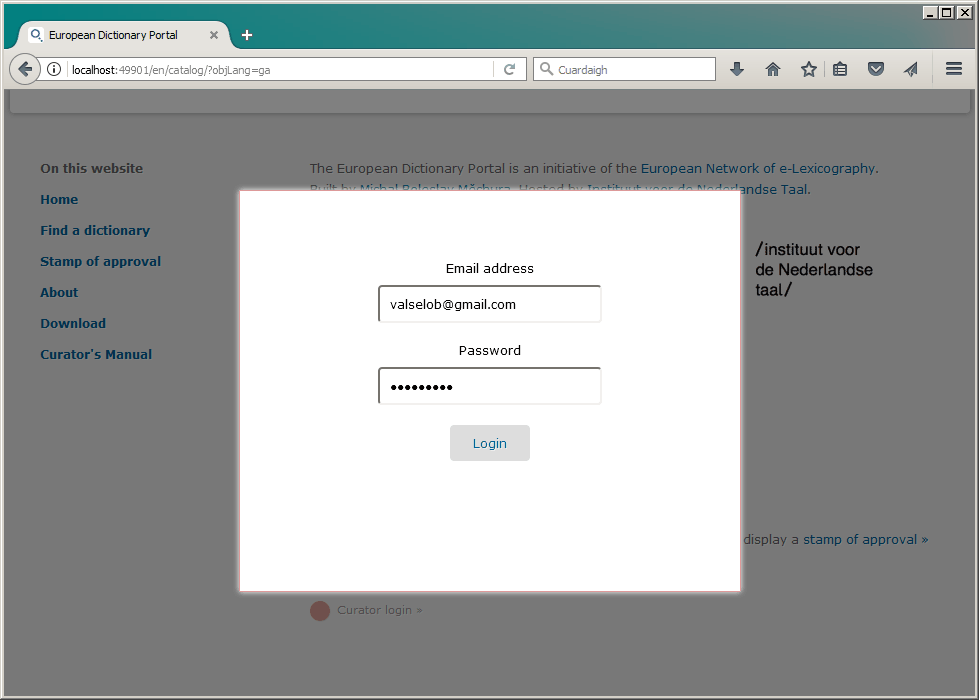Close the European Dictionary Portal tab
Viewport: 979px width, 700px height.
214,35
